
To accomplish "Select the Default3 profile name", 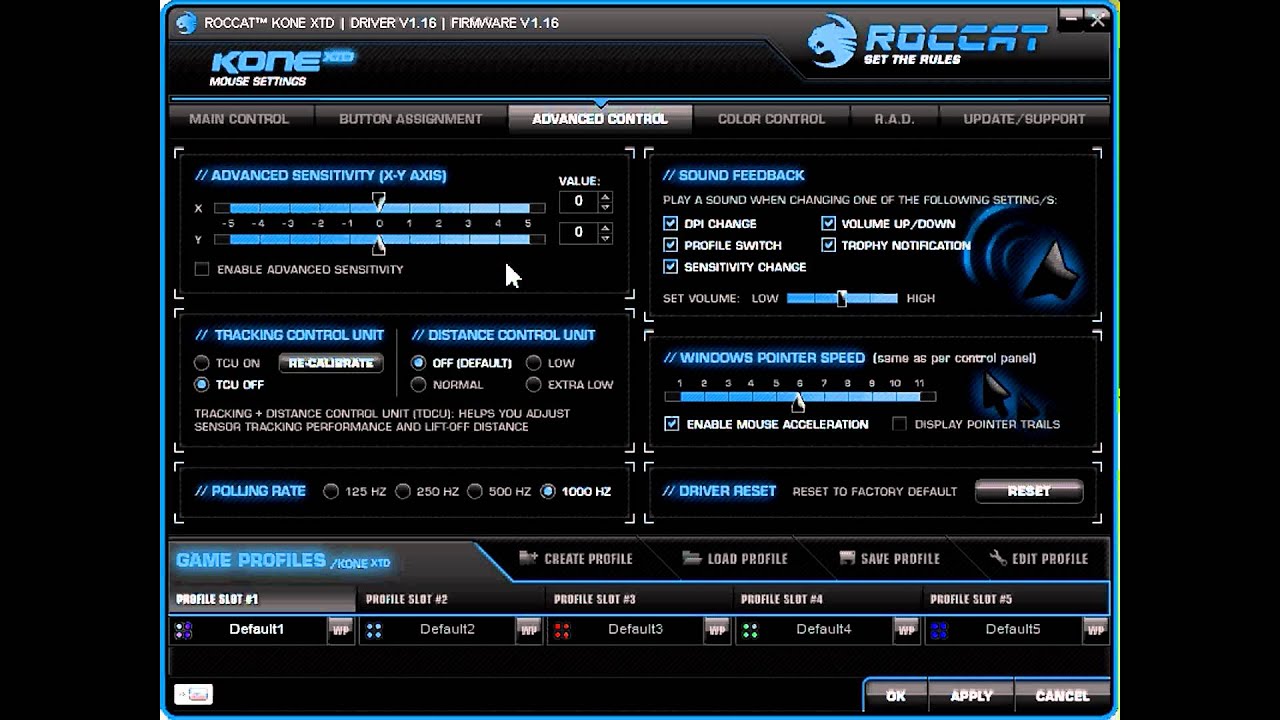I will point(635,629).
